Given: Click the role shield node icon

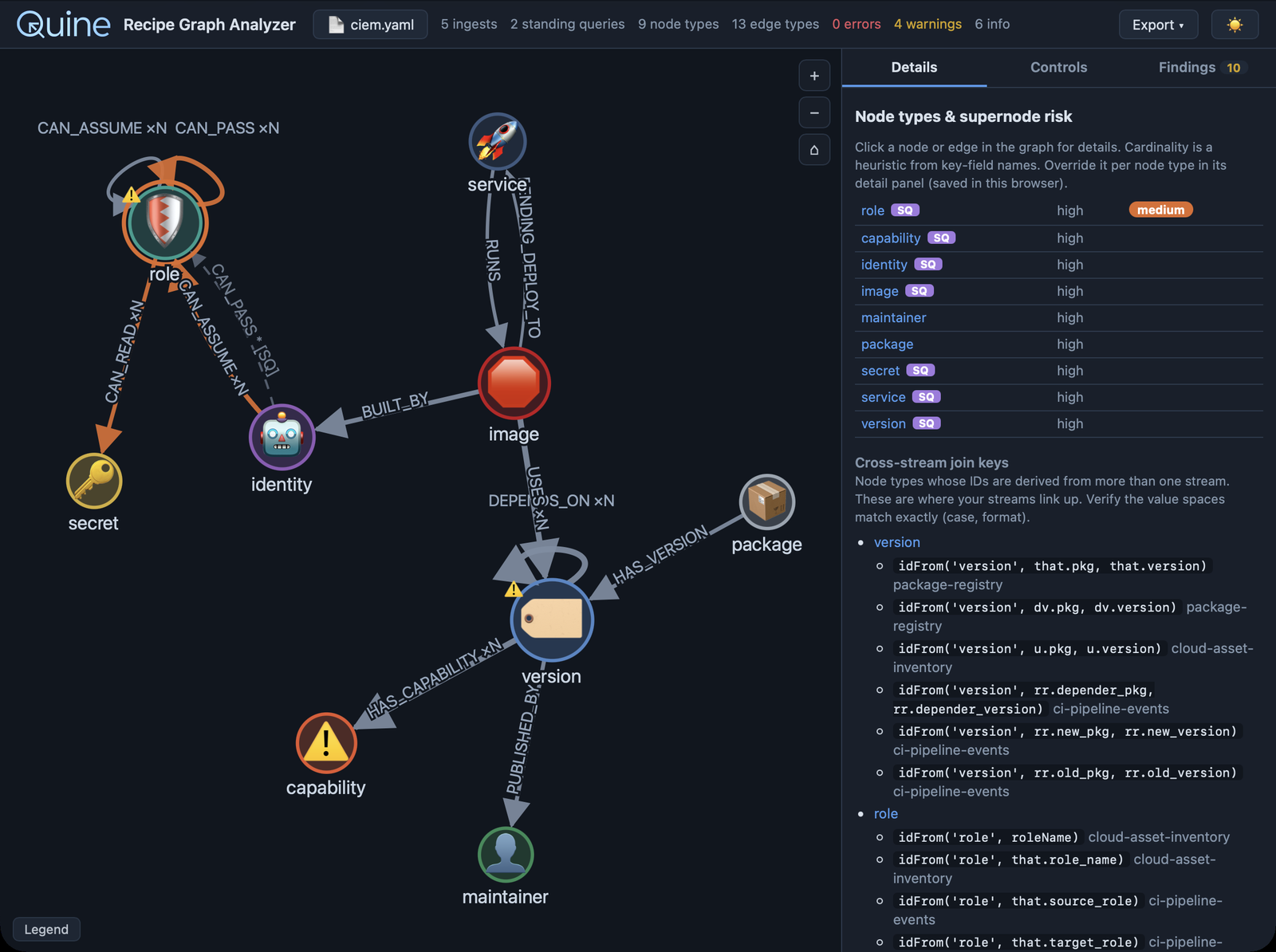Looking at the screenshot, I should [165, 222].
